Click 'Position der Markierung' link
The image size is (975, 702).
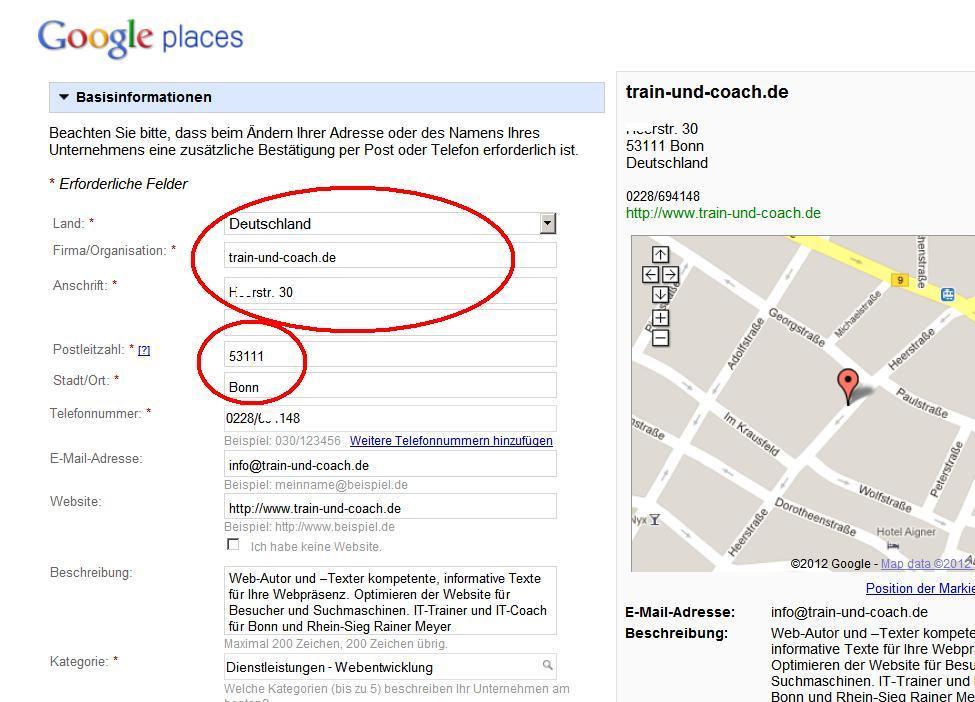(920, 588)
